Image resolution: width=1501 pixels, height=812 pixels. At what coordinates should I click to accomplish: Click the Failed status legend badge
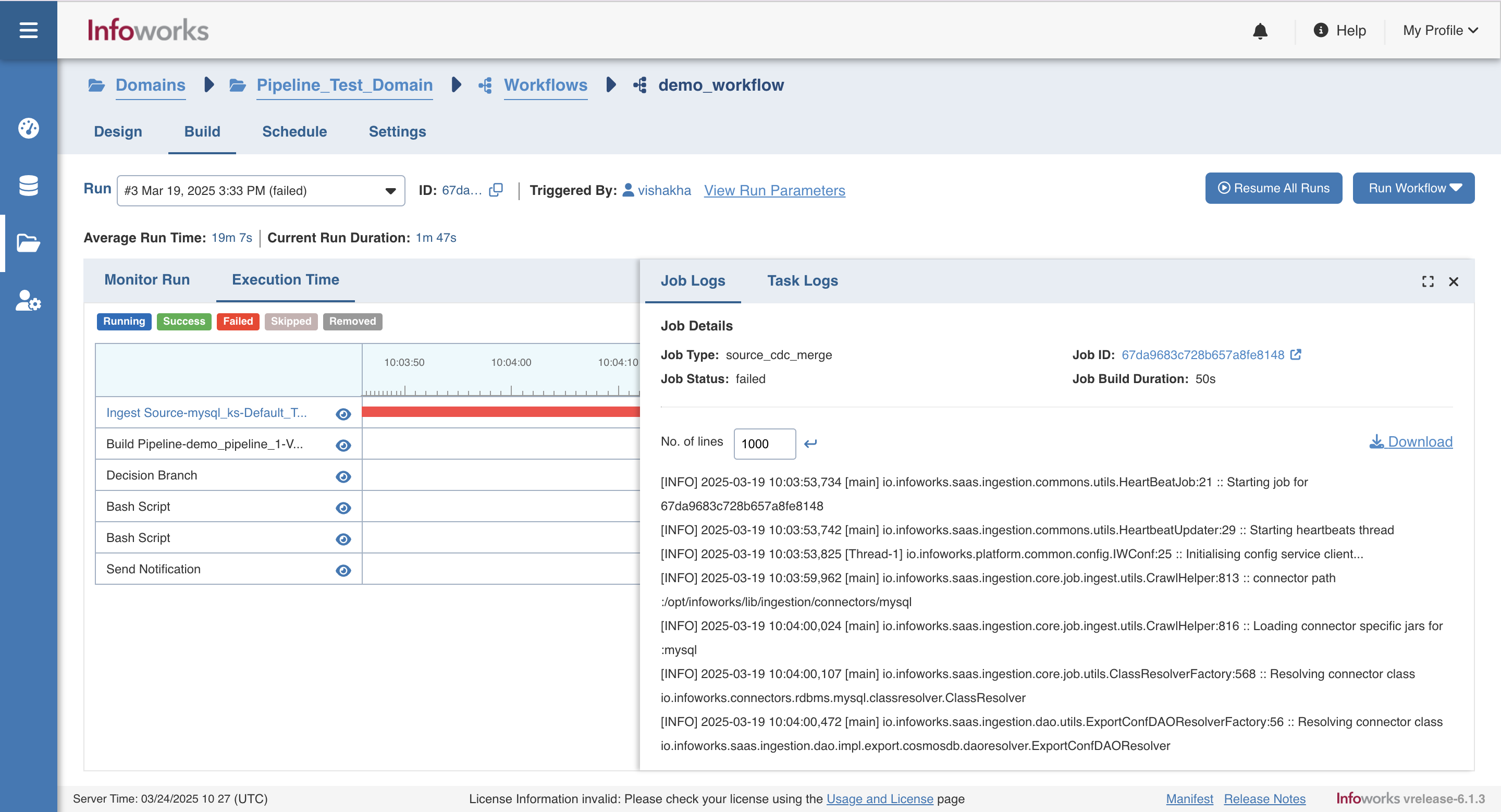(x=238, y=322)
